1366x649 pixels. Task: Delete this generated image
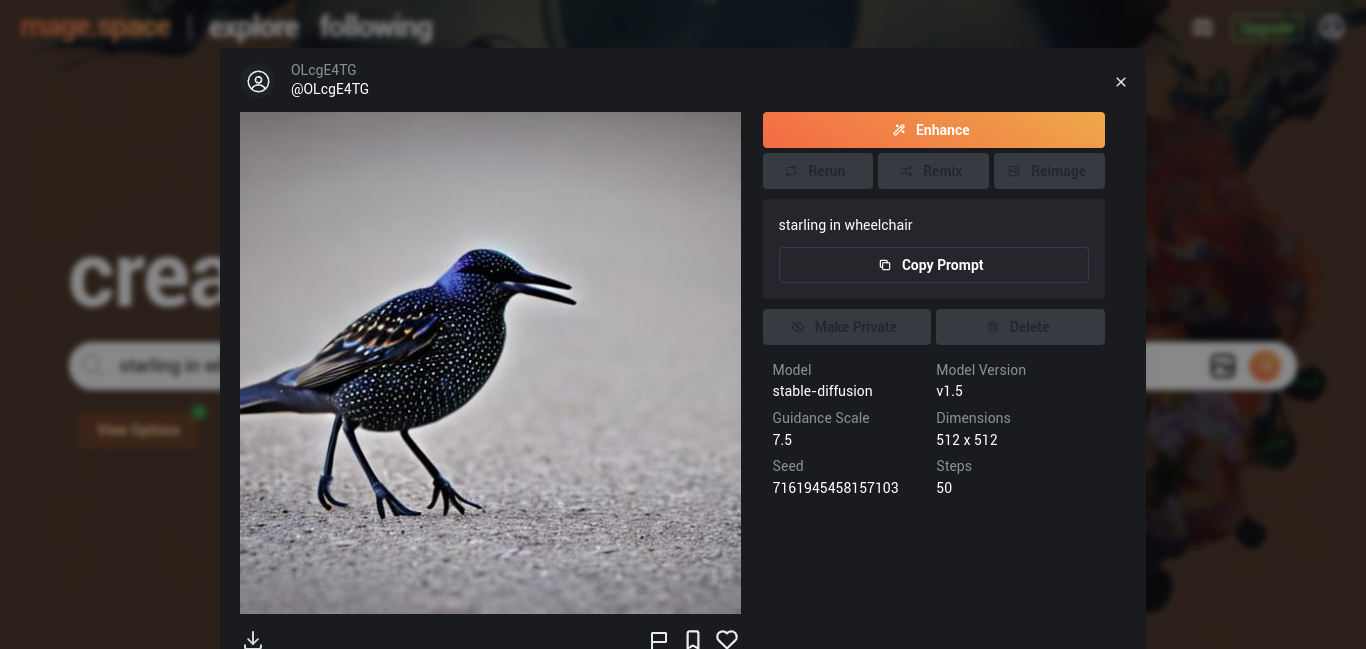(x=1020, y=327)
